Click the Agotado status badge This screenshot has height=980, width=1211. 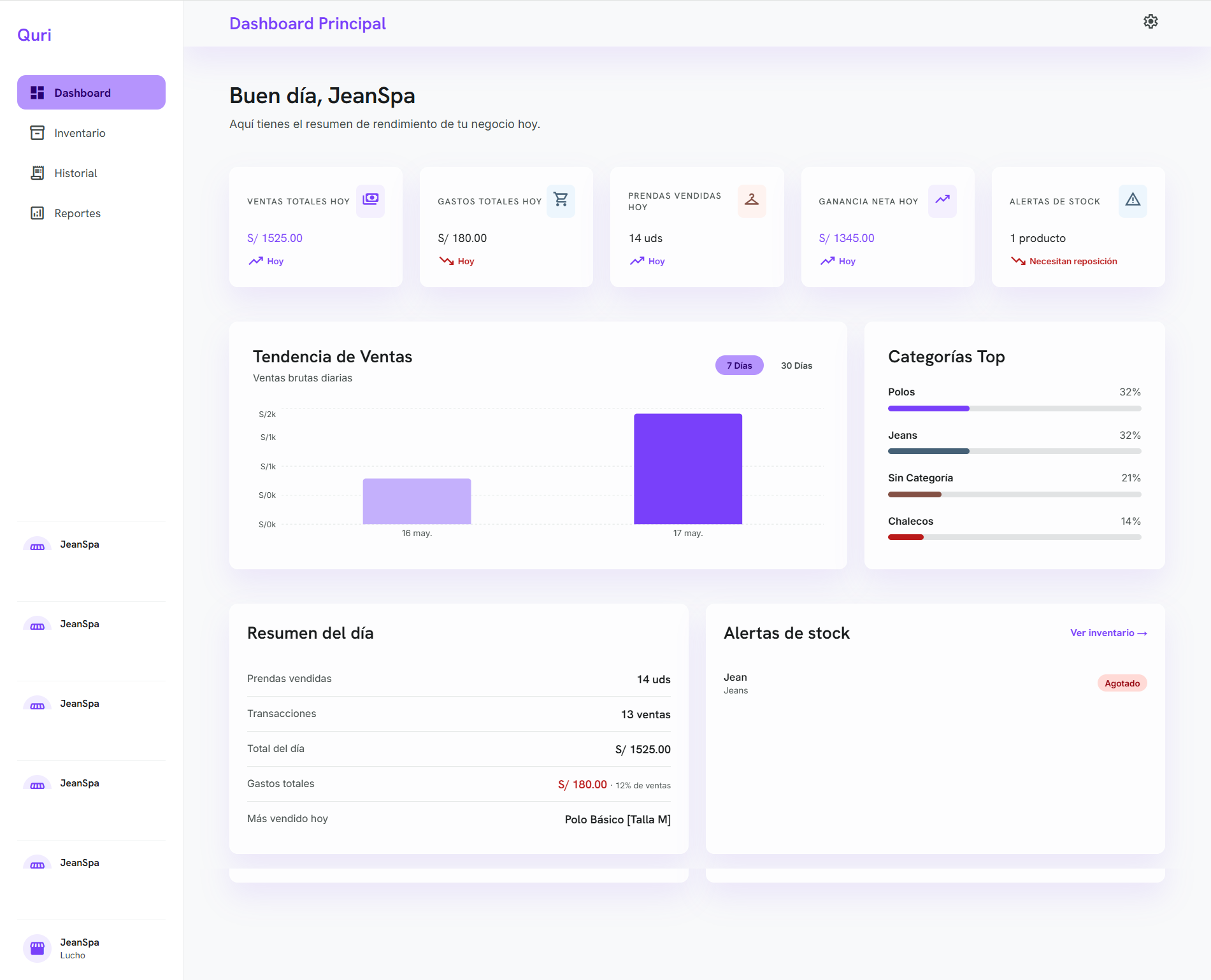(x=1122, y=683)
